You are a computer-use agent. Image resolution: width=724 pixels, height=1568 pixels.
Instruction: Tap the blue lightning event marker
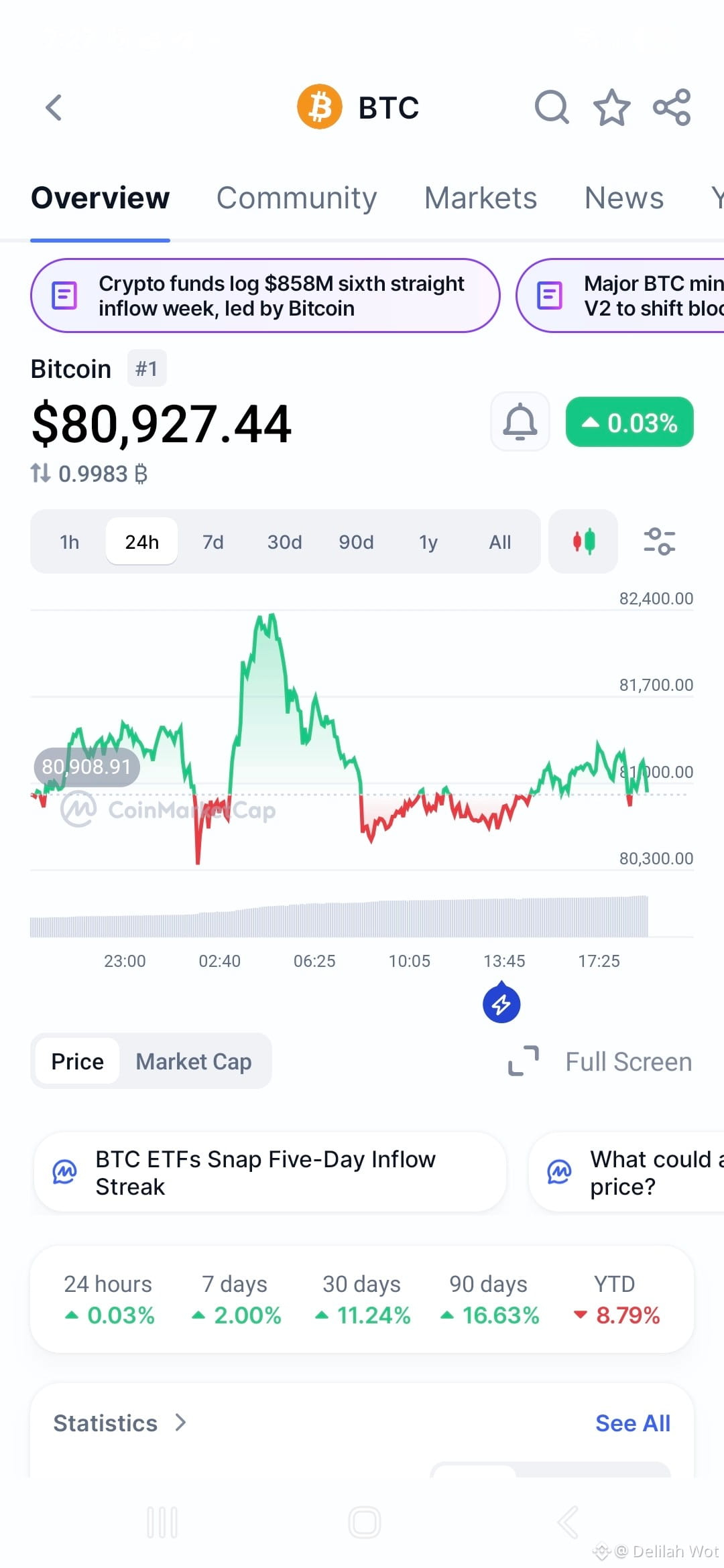pyautogui.click(x=501, y=1004)
